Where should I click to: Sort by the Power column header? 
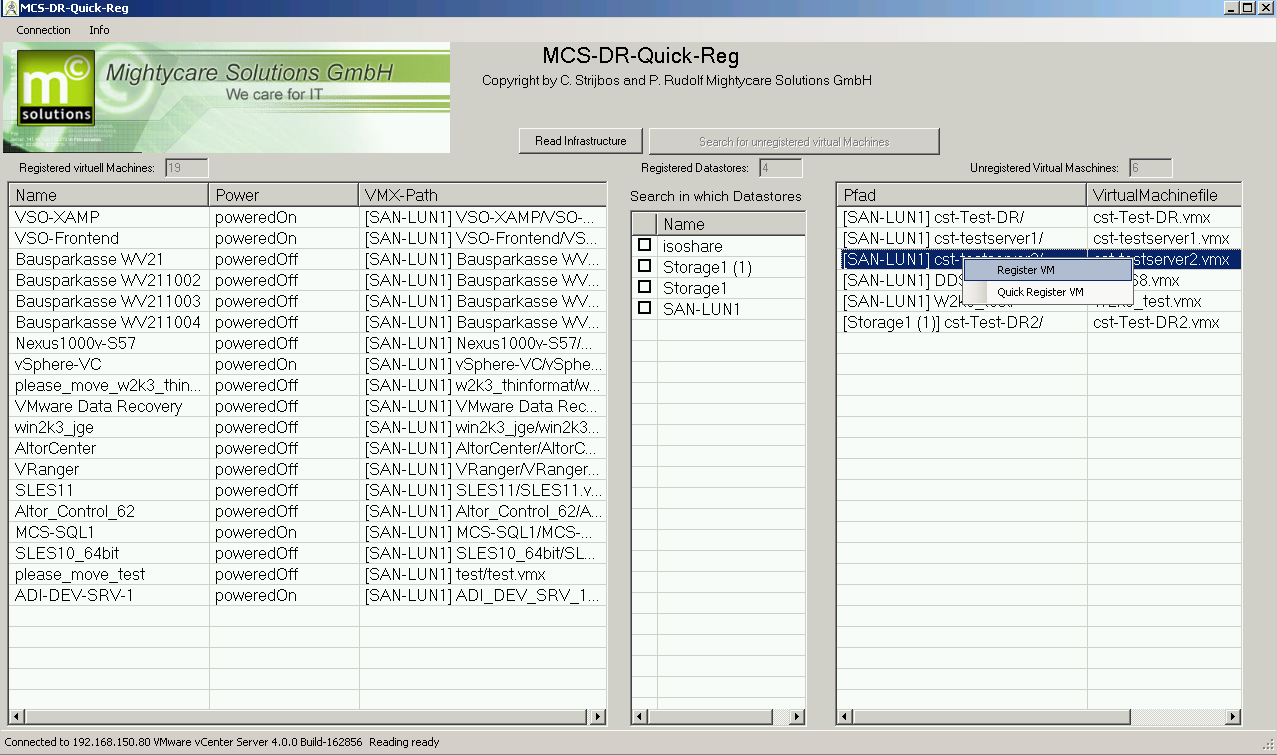click(x=283, y=195)
